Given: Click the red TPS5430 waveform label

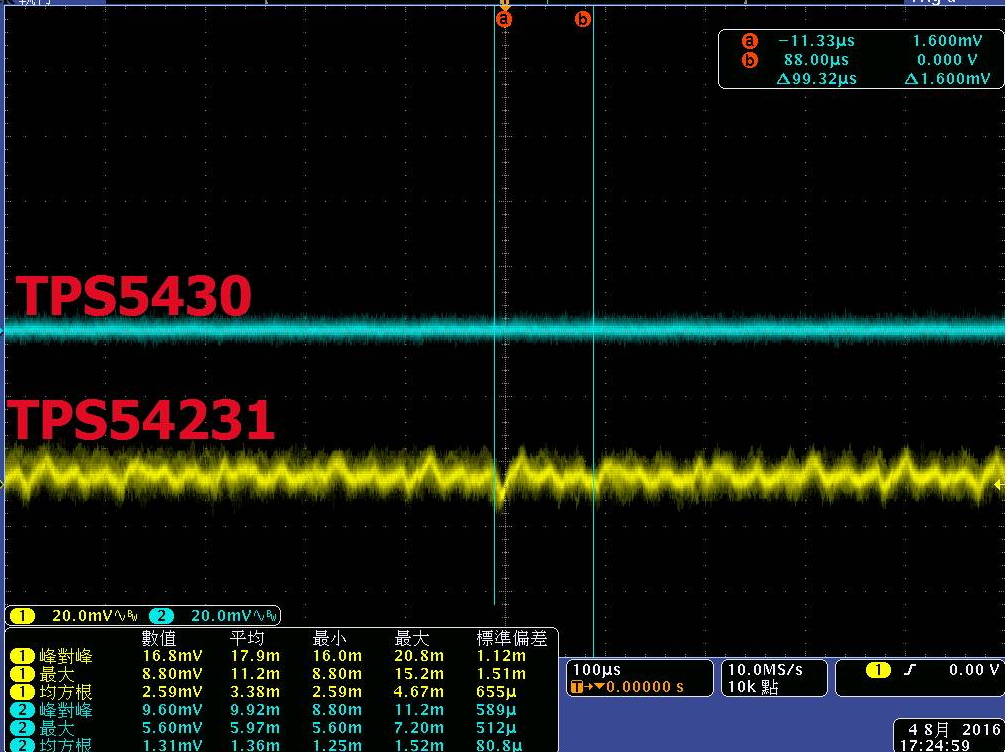Looking at the screenshot, I should 133,296.
